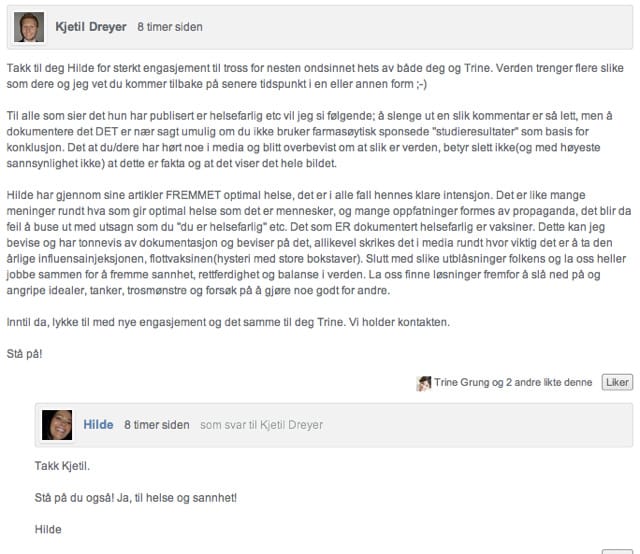Click the line beginning "Inntil da, lykke til"
This screenshot has height=554, width=640.
(228, 323)
